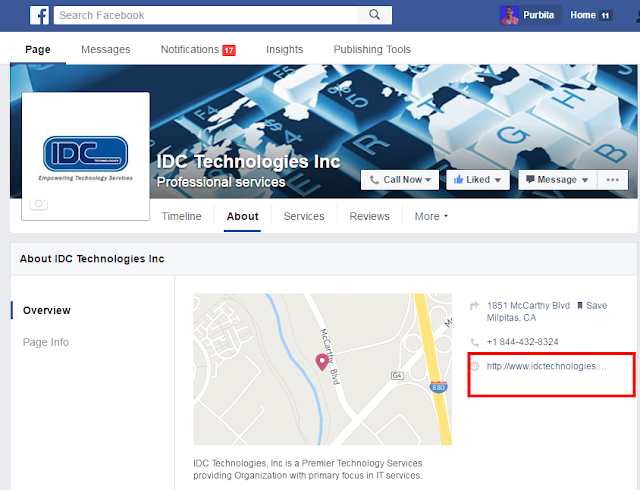Switch to the Page tab
Image resolution: width=640 pixels, height=490 pixels.
coord(38,49)
